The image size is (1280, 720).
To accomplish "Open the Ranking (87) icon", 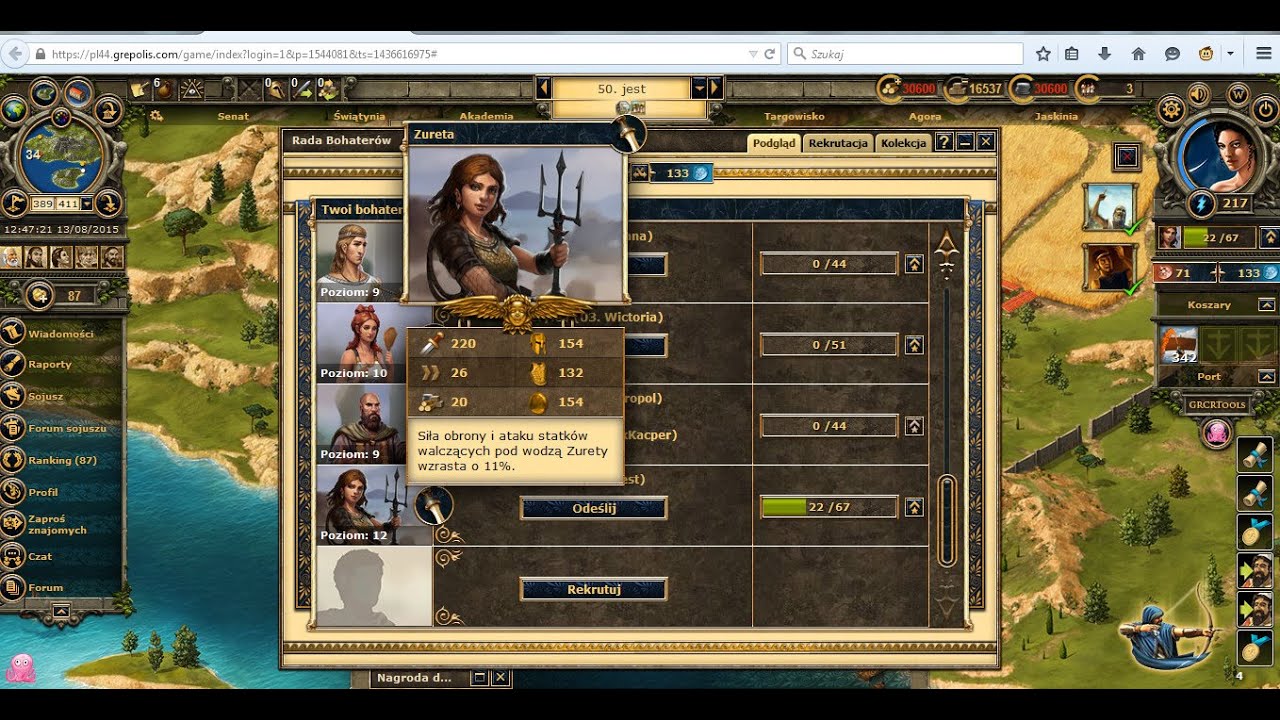I will (x=14, y=460).
